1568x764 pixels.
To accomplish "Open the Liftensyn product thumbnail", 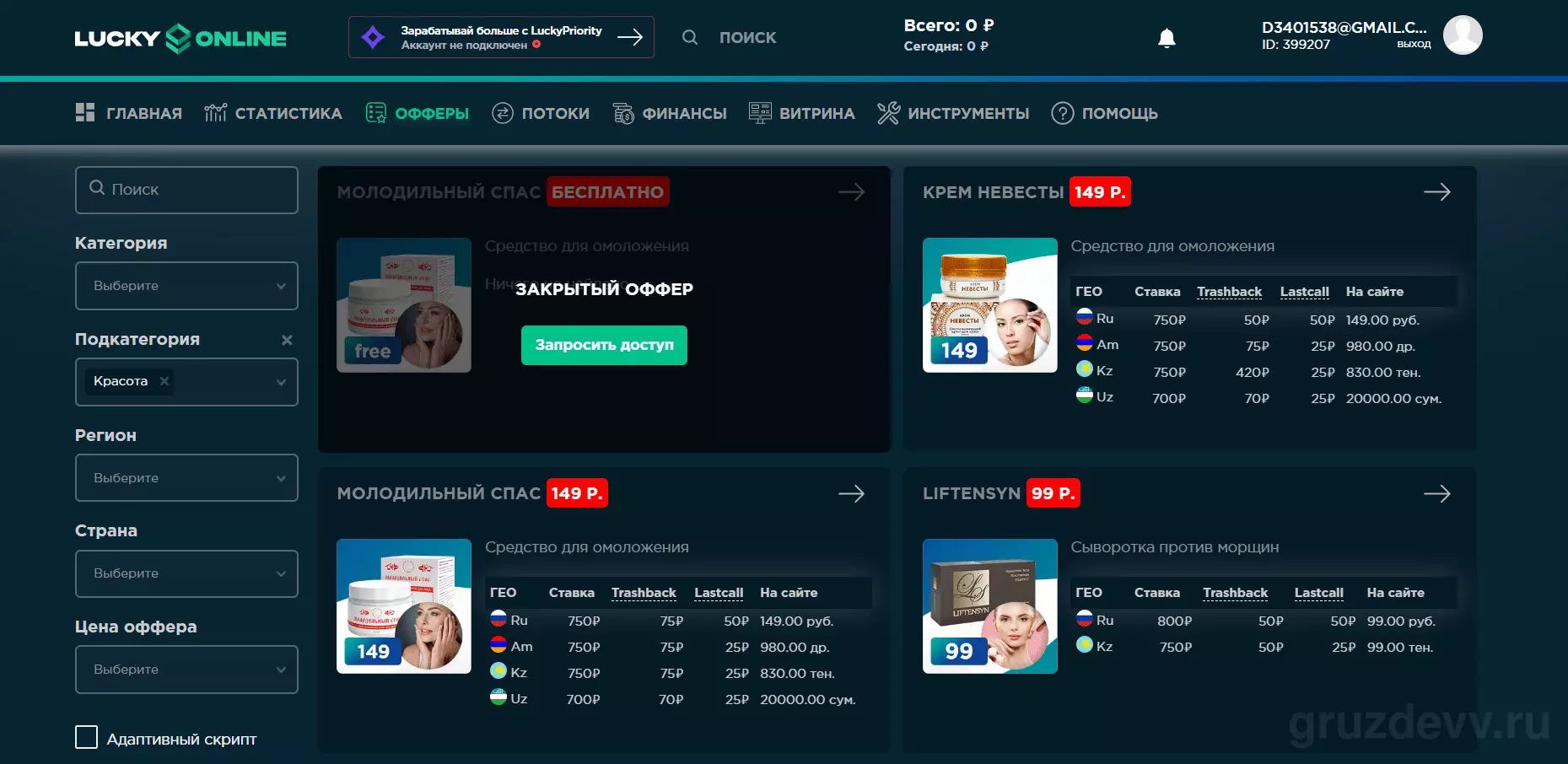I will (990, 606).
